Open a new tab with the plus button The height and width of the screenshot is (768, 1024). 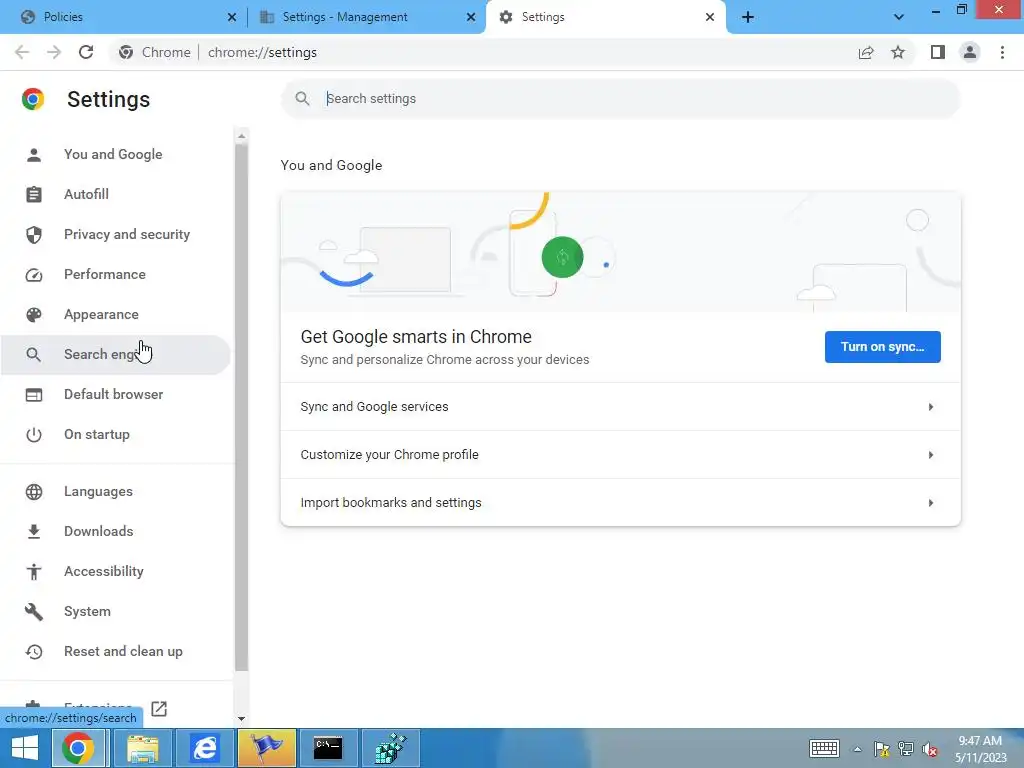(748, 17)
